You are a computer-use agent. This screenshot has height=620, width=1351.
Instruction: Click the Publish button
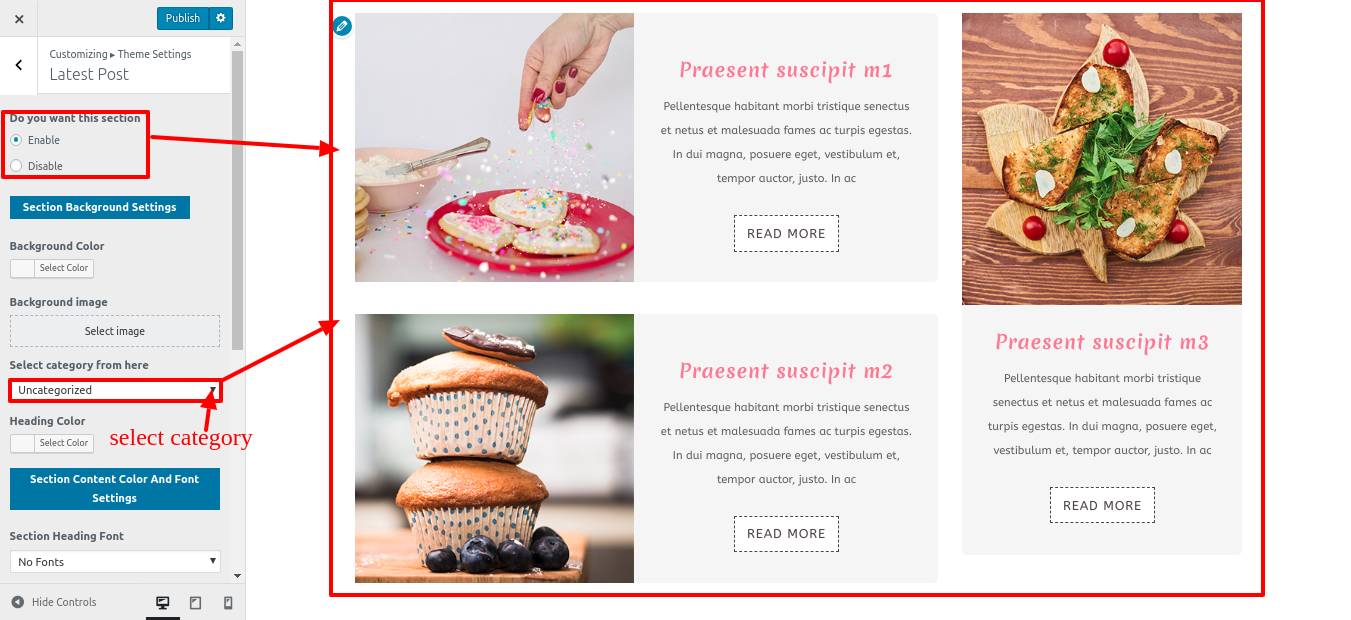(x=183, y=18)
